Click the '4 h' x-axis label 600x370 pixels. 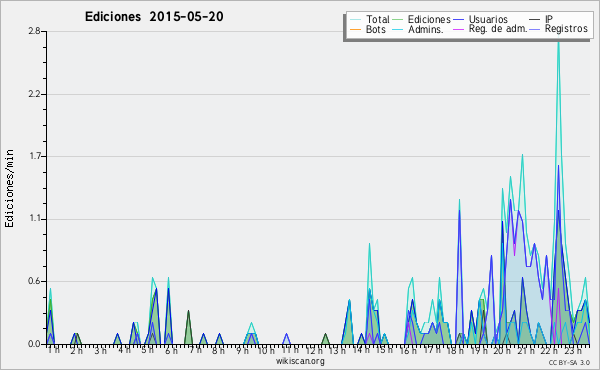pos(124,350)
